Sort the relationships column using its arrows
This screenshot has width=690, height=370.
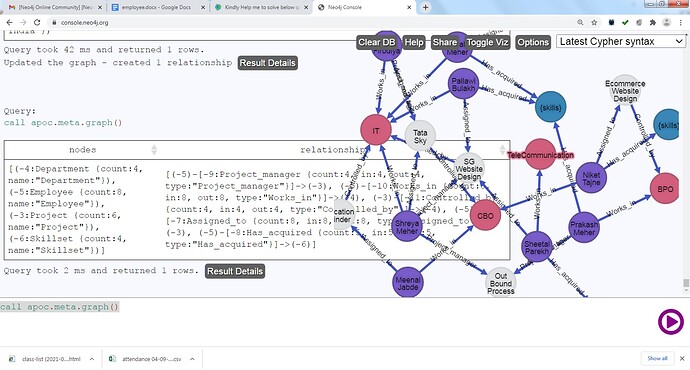[x=502, y=150]
